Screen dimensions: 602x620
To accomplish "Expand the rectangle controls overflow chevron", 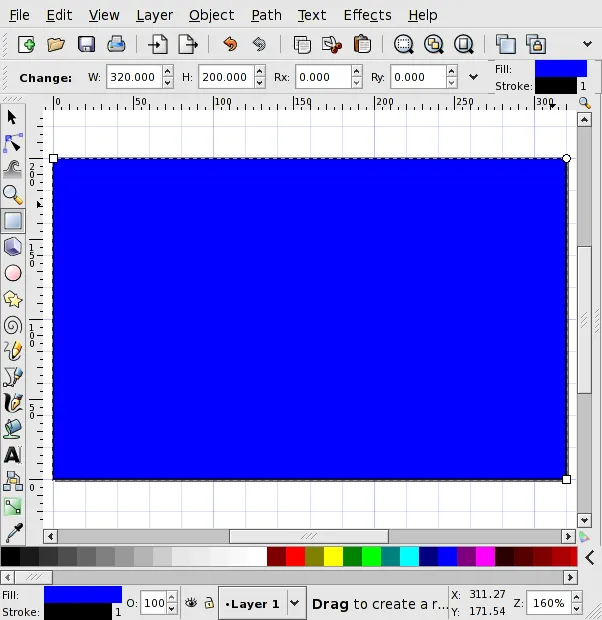I will tap(473, 77).
